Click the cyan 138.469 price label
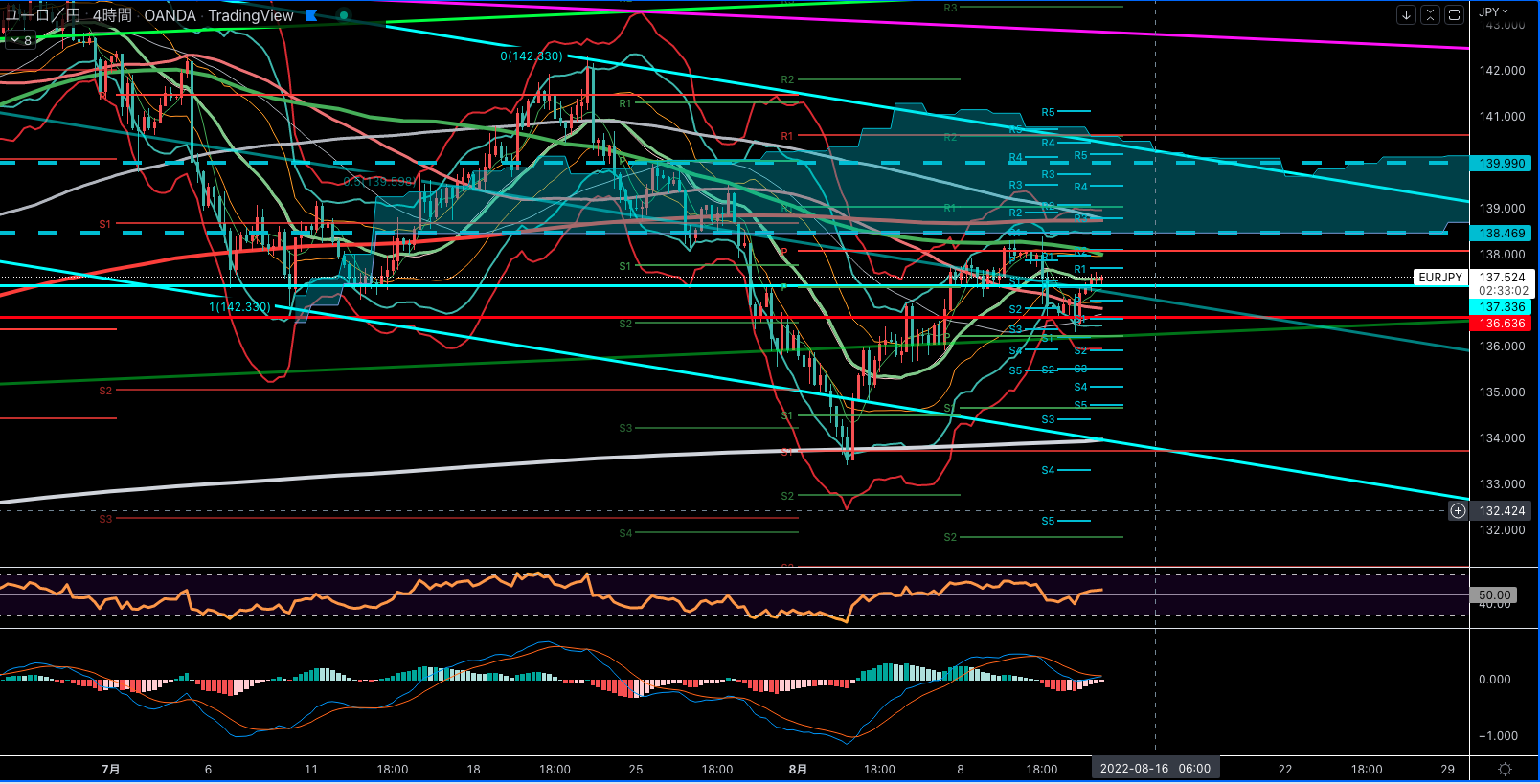1540x784 pixels. [1501, 234]
